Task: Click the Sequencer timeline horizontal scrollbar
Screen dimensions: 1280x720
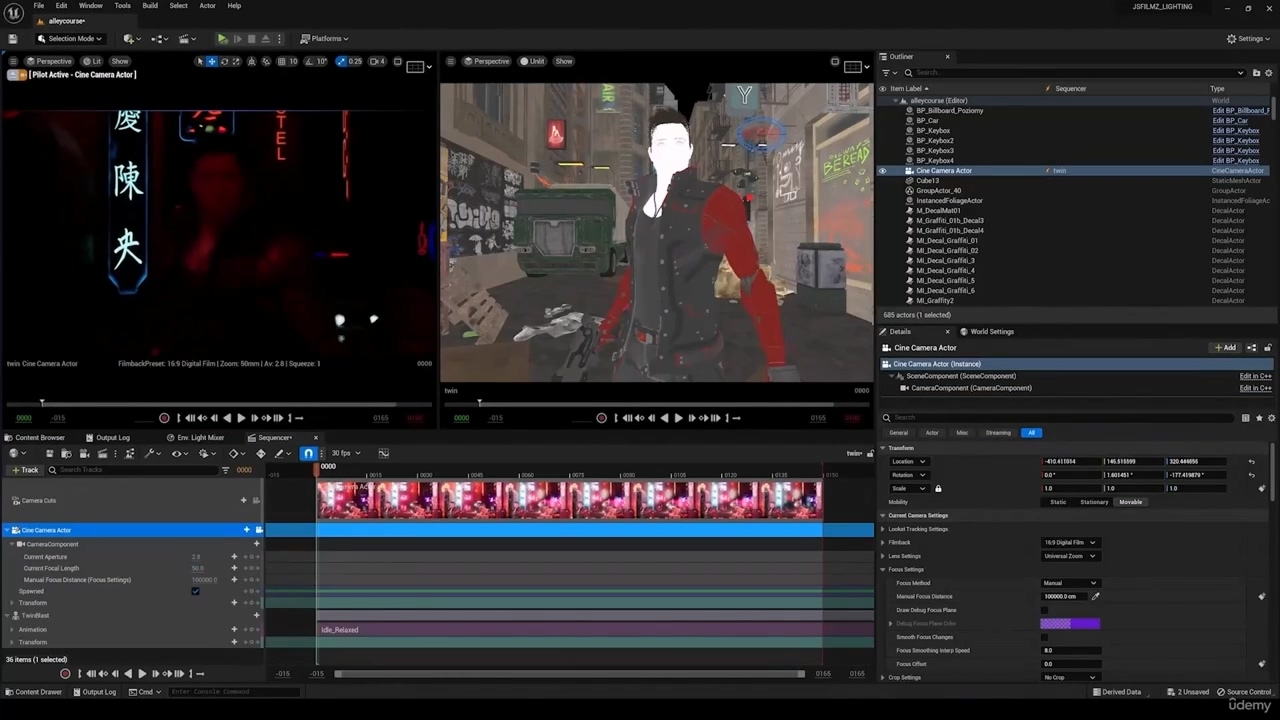Action: pyautogui.click(x=569, y=674)
